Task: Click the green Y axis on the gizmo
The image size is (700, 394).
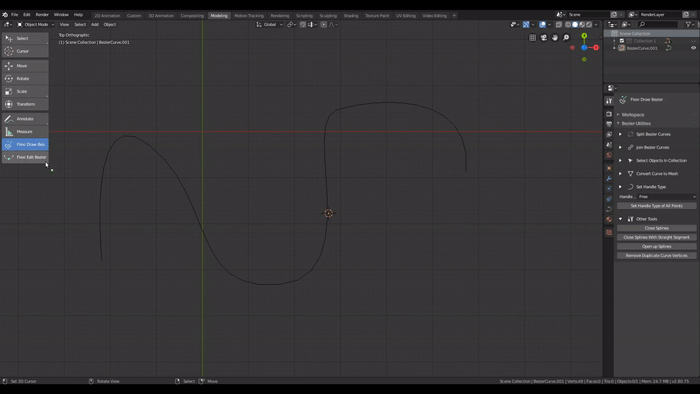Action: pyautogui.click(x=584, y=36)
